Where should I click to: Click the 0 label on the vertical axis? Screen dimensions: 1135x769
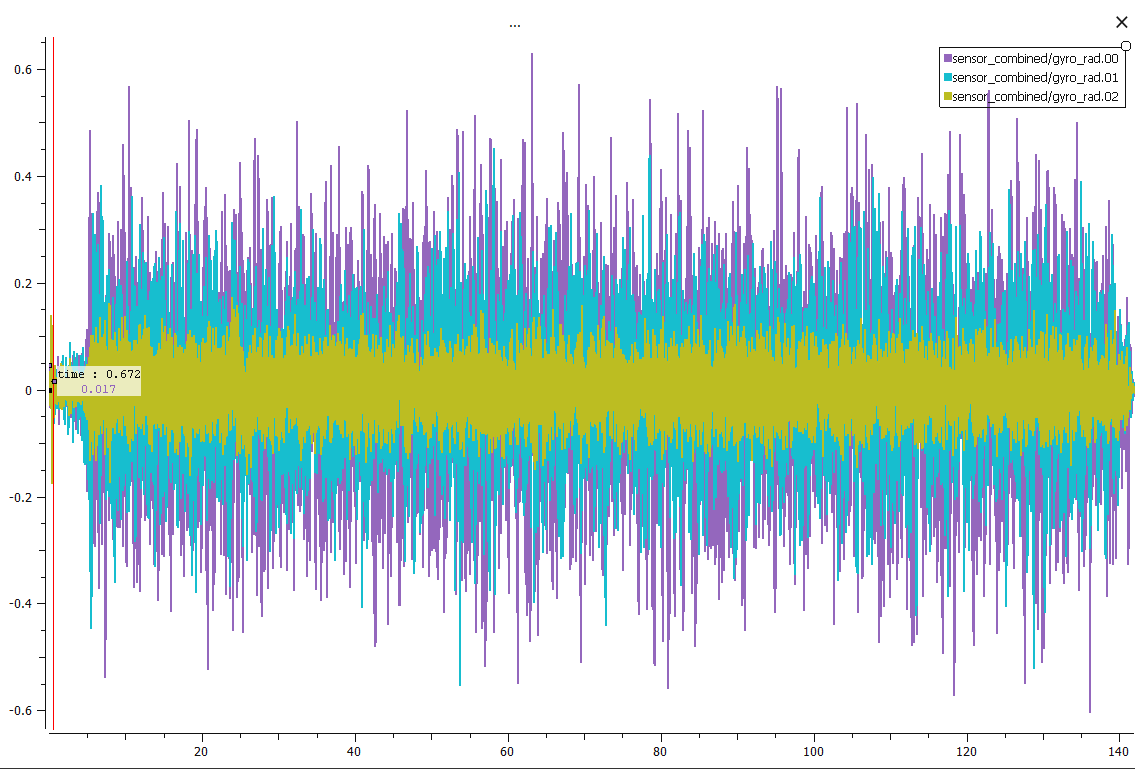pyautogui.click(x=29, y=391)
